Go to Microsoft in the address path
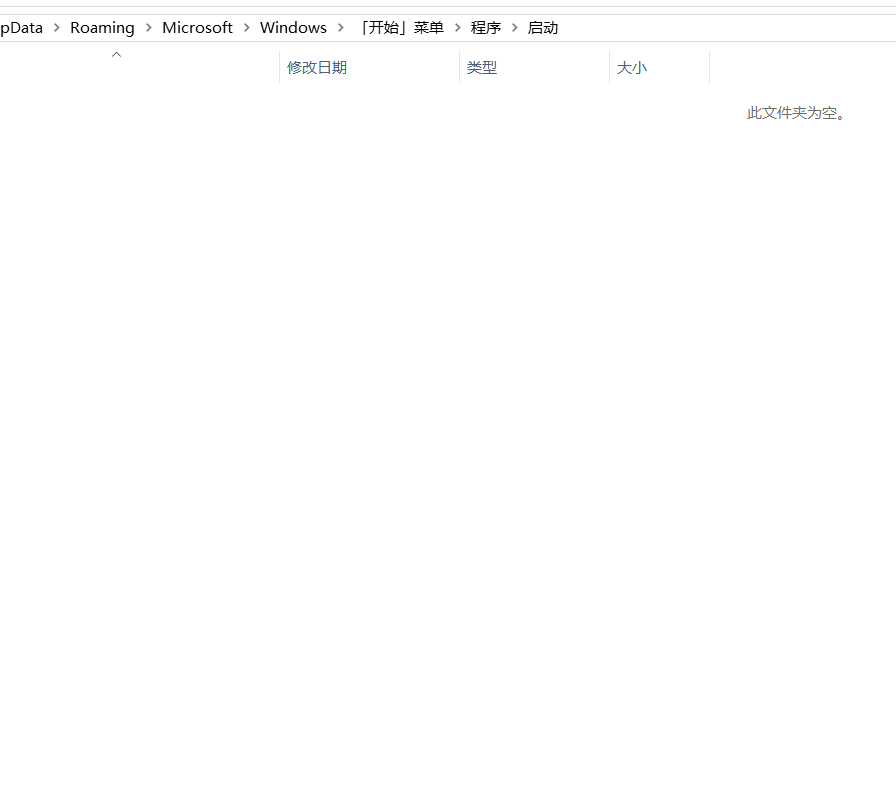Image resolution: width=896 pixels, height=791 pixels. click(197, 27)
